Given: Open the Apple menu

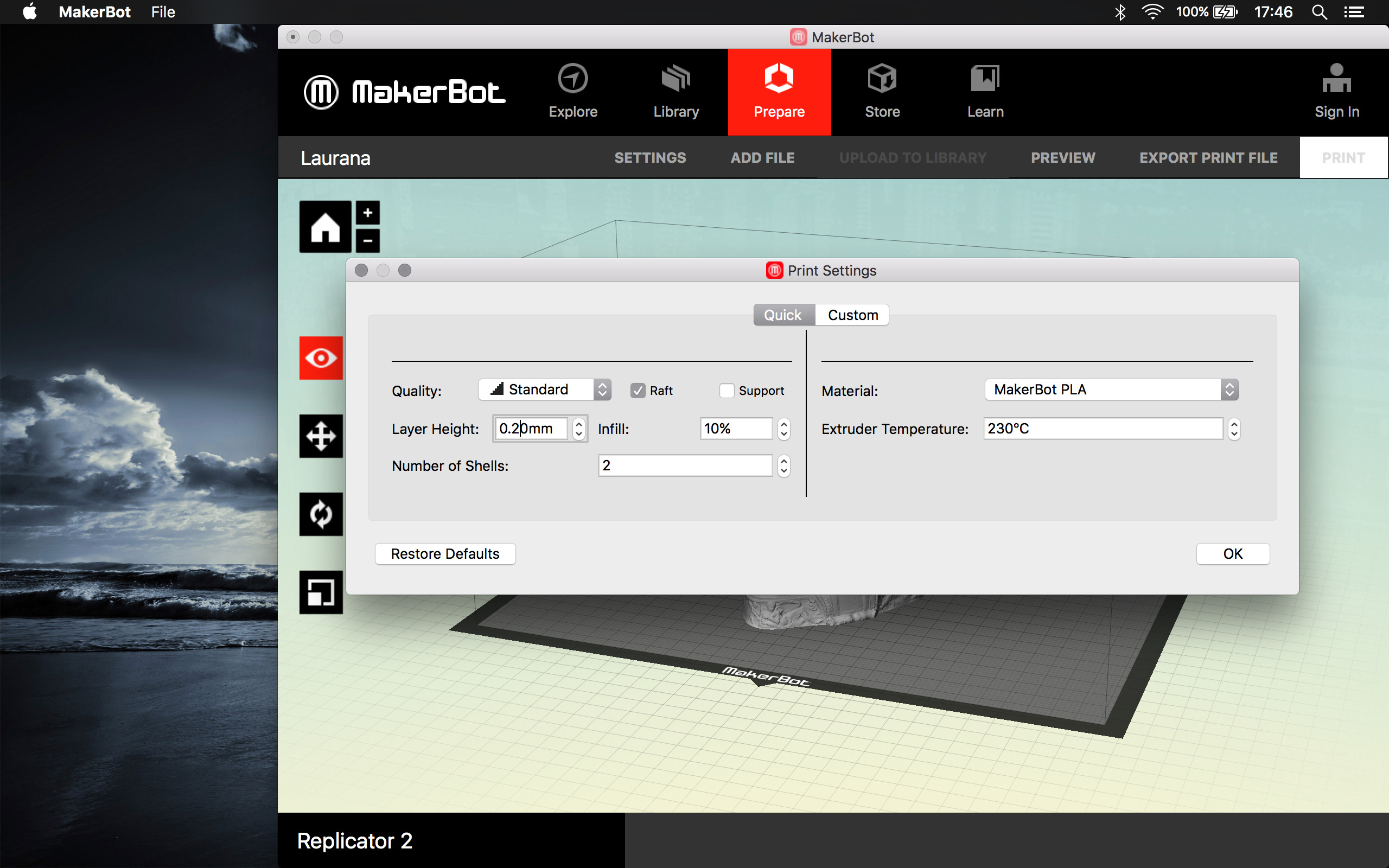Looking at the screenshot, I should pos(30,11).
